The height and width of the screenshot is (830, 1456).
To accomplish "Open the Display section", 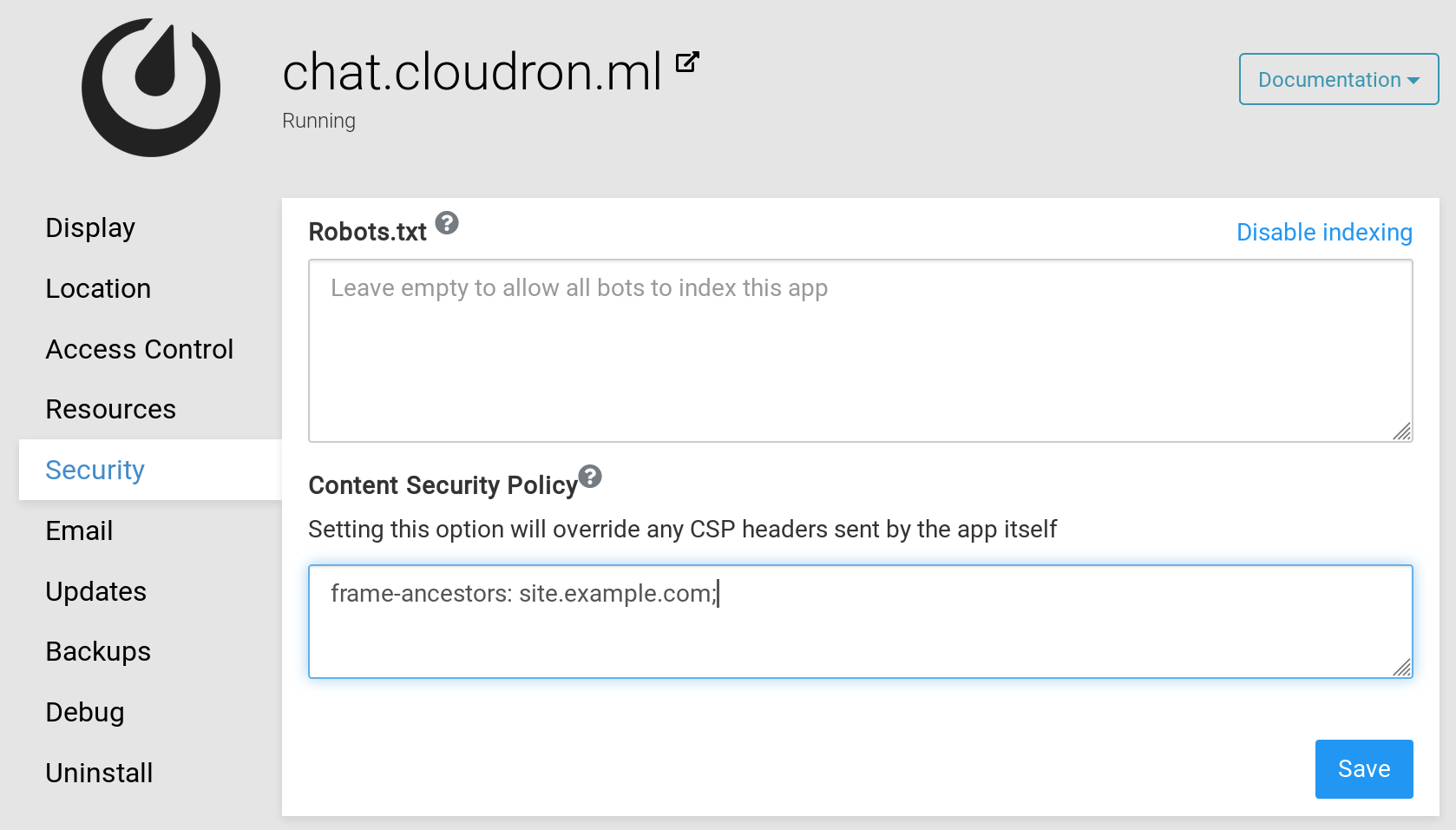I will [x=90, y=227].
